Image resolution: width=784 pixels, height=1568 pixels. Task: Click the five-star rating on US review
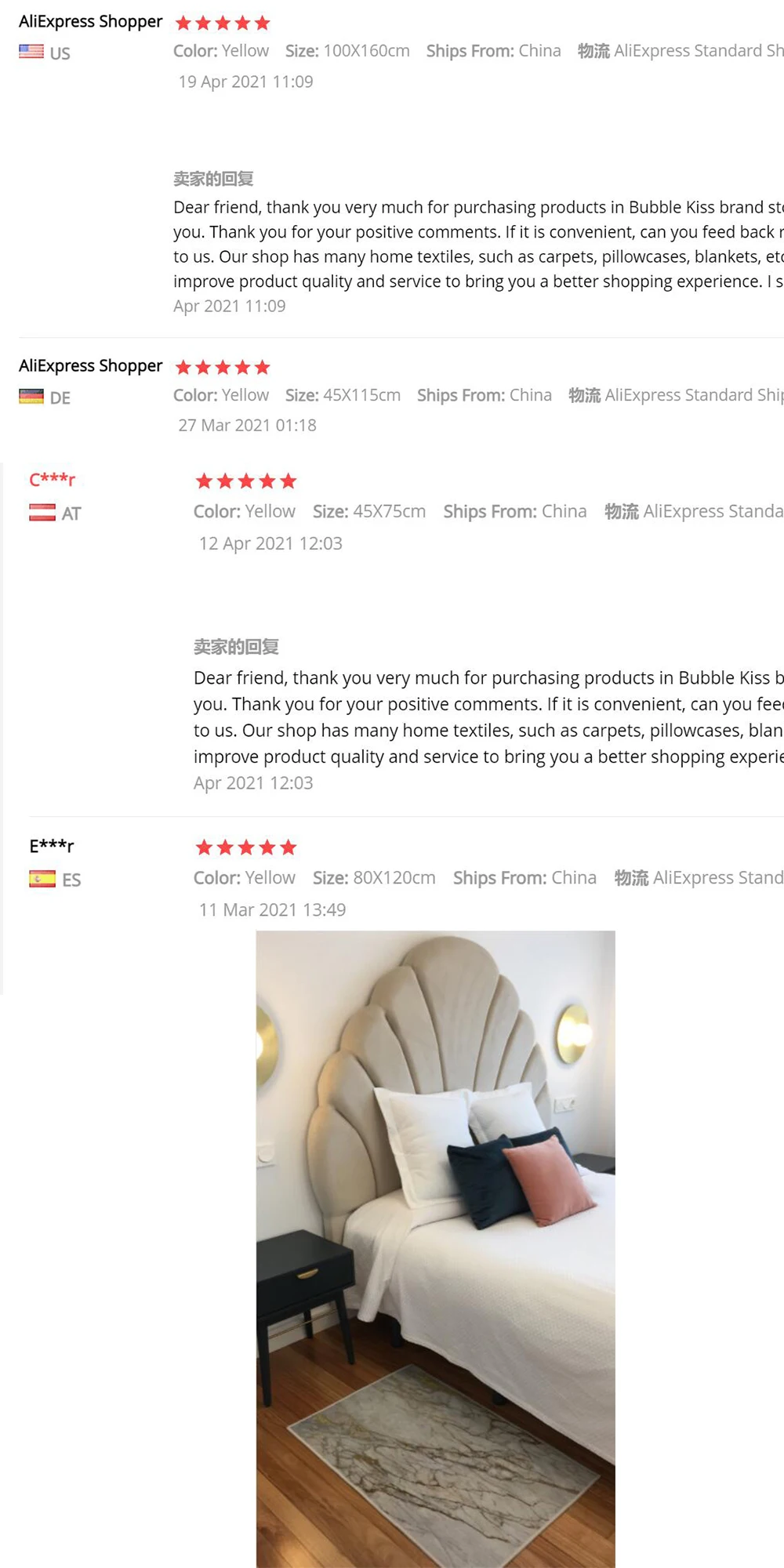[223, 23]
